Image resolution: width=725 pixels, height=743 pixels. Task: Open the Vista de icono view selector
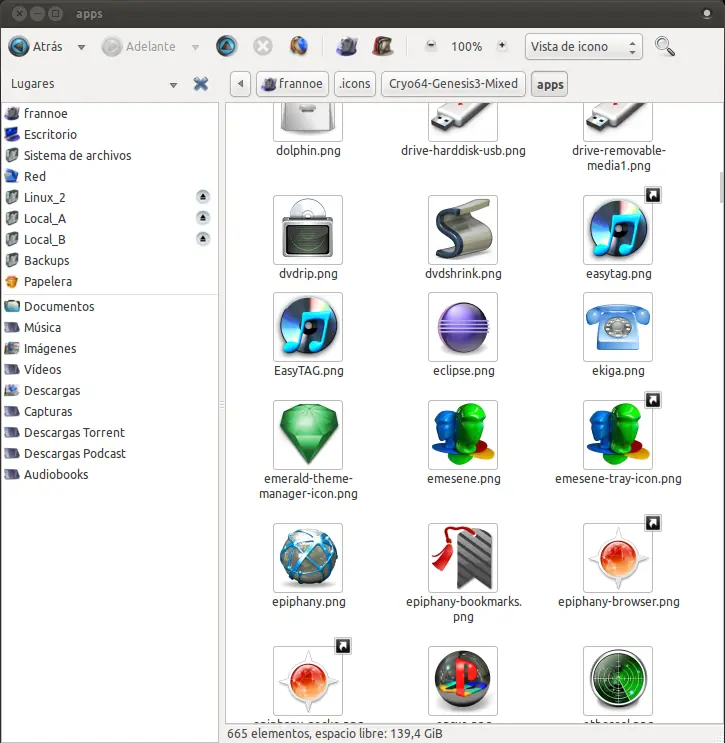pos(584,46)
